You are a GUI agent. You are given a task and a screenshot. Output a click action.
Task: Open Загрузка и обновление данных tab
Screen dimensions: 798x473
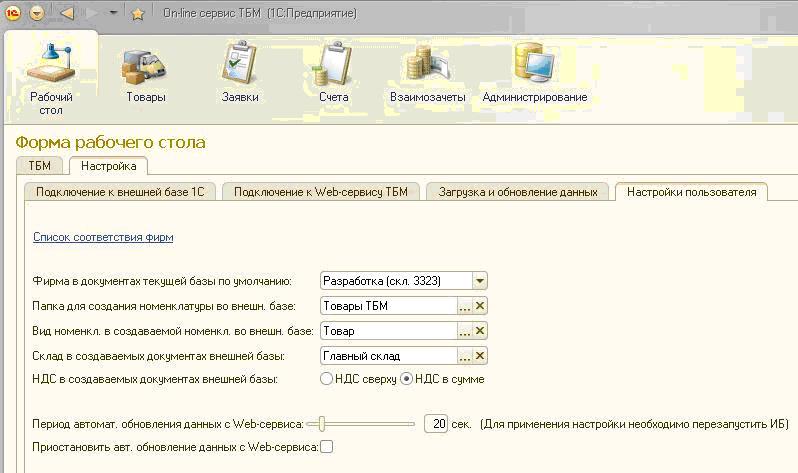coord(518,192)
